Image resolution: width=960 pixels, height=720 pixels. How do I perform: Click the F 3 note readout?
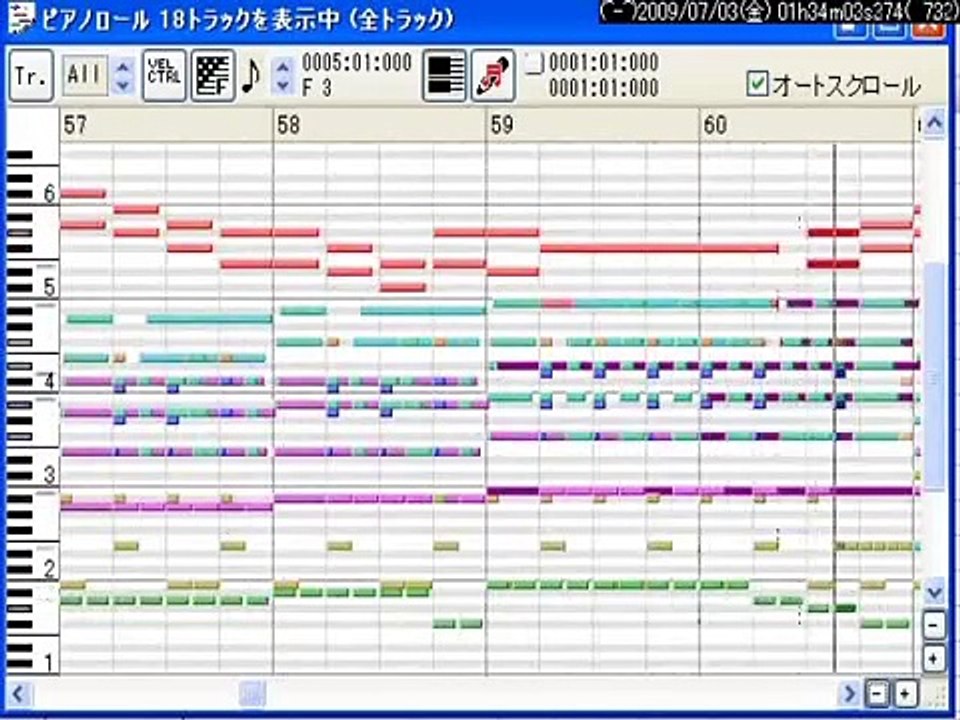click(x=317, y=87)
